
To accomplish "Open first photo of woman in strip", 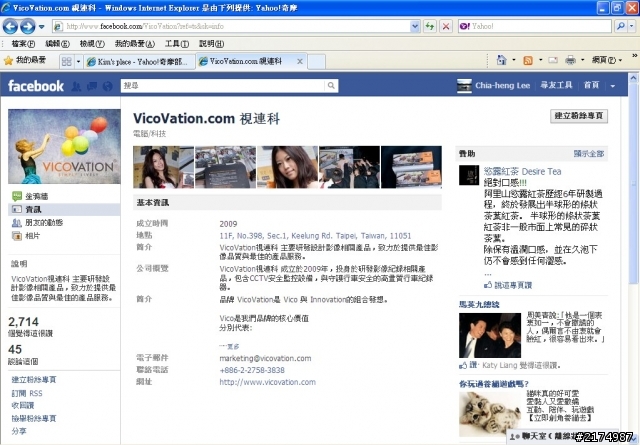I will (x=163, y=167).
